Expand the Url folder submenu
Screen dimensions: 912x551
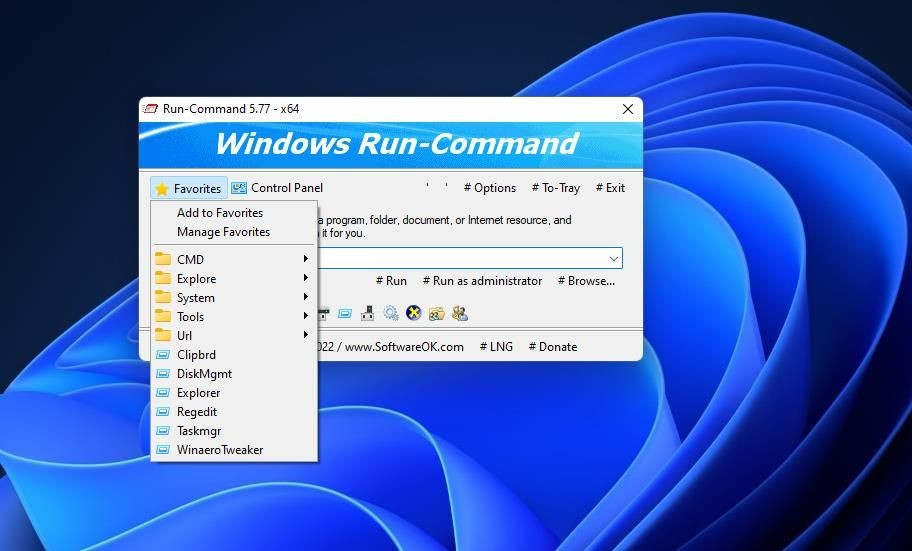[x=234, y=336]
